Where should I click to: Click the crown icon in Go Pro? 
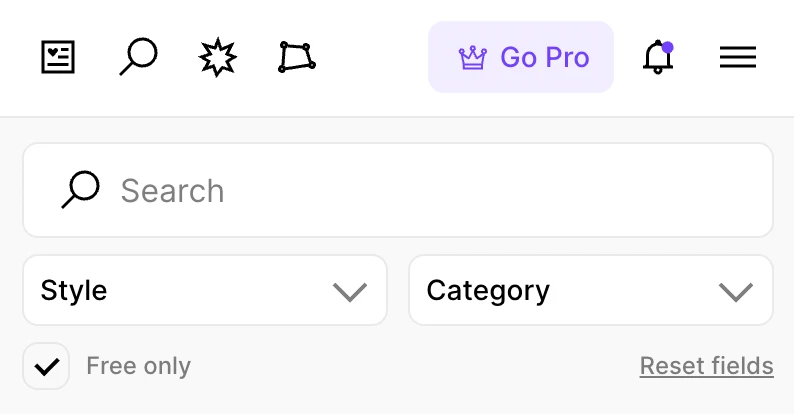[x=472, y=57]
